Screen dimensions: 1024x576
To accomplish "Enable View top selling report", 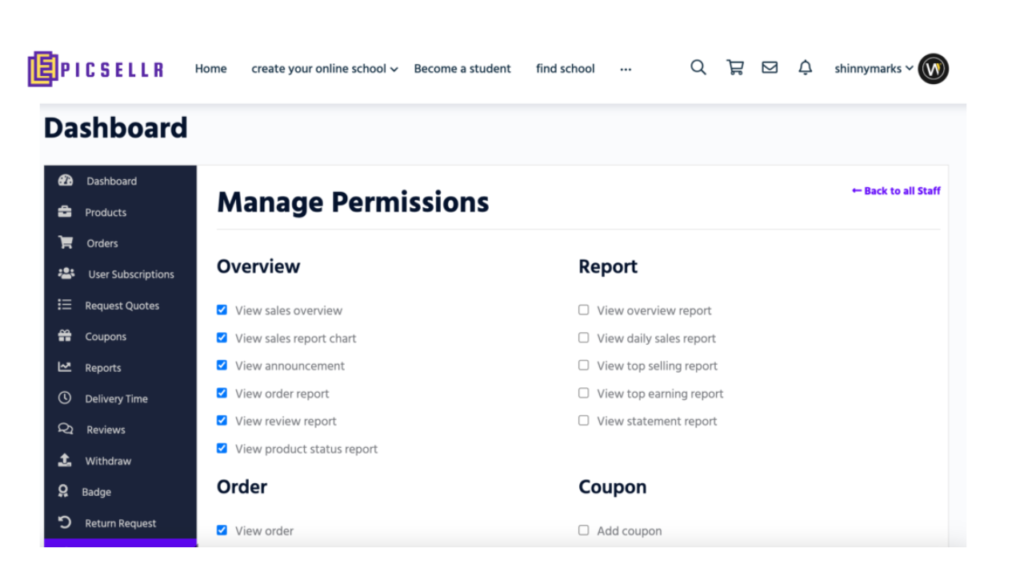I will point(583,365).
